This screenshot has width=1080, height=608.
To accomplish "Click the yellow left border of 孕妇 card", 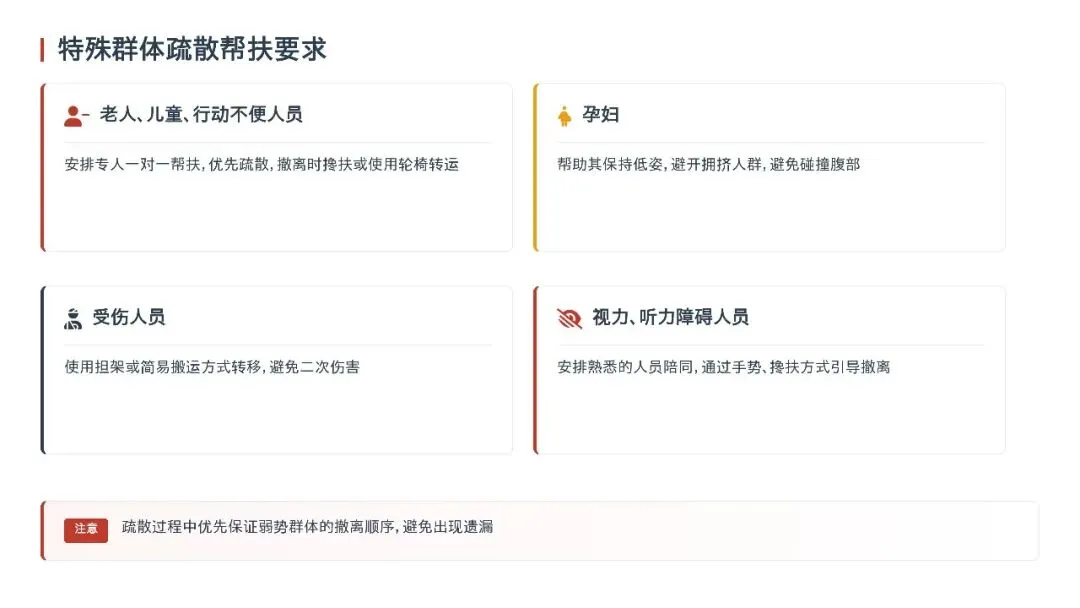I will click(535, 167).
